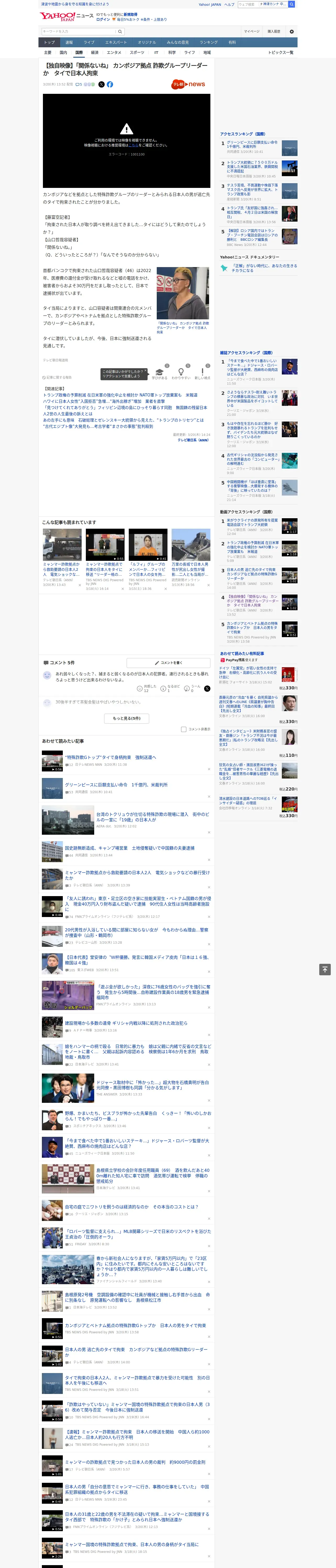Open the ランキング tab
The width and height of the screenshot is (336, 1568).
[x=209, y=43]
